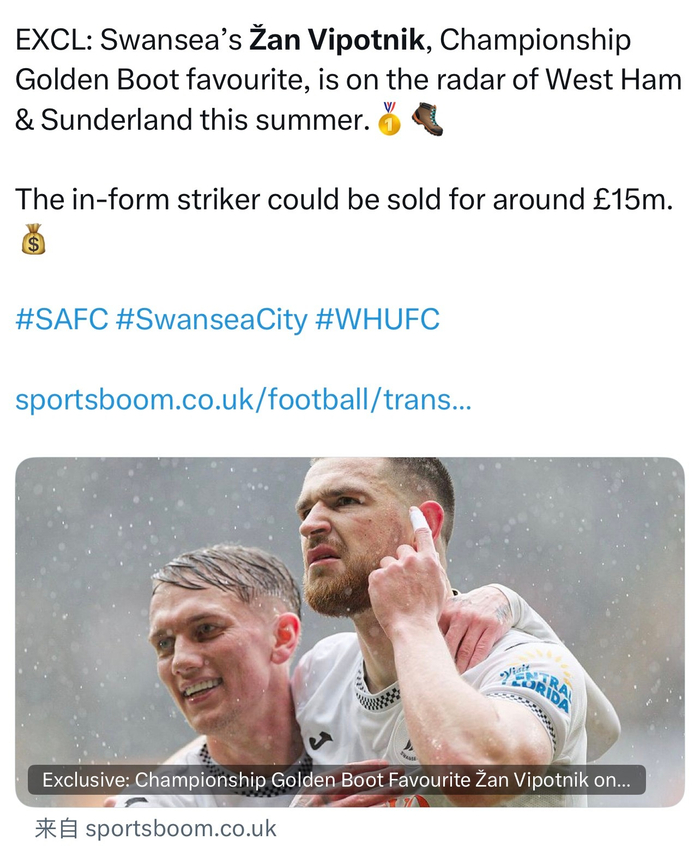Tap the #SwanseaCity hashtag

tap(211, 320)
